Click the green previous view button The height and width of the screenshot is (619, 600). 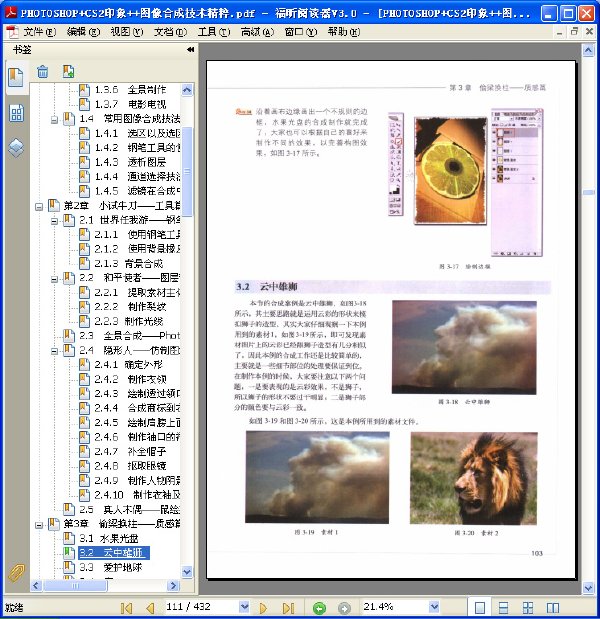[319, 608]
